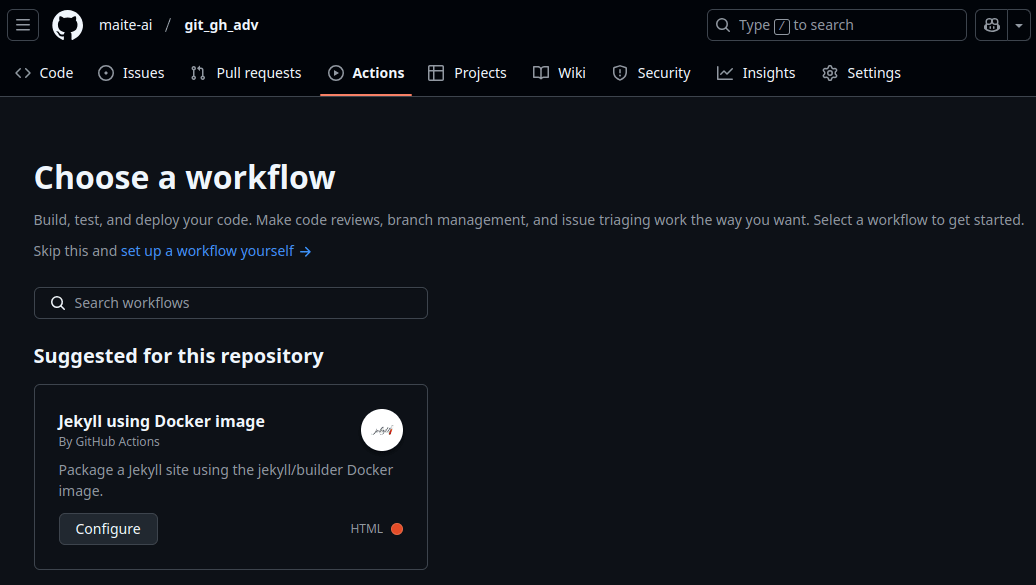
Task: Select the Actions tab
Action: point(366,73)
